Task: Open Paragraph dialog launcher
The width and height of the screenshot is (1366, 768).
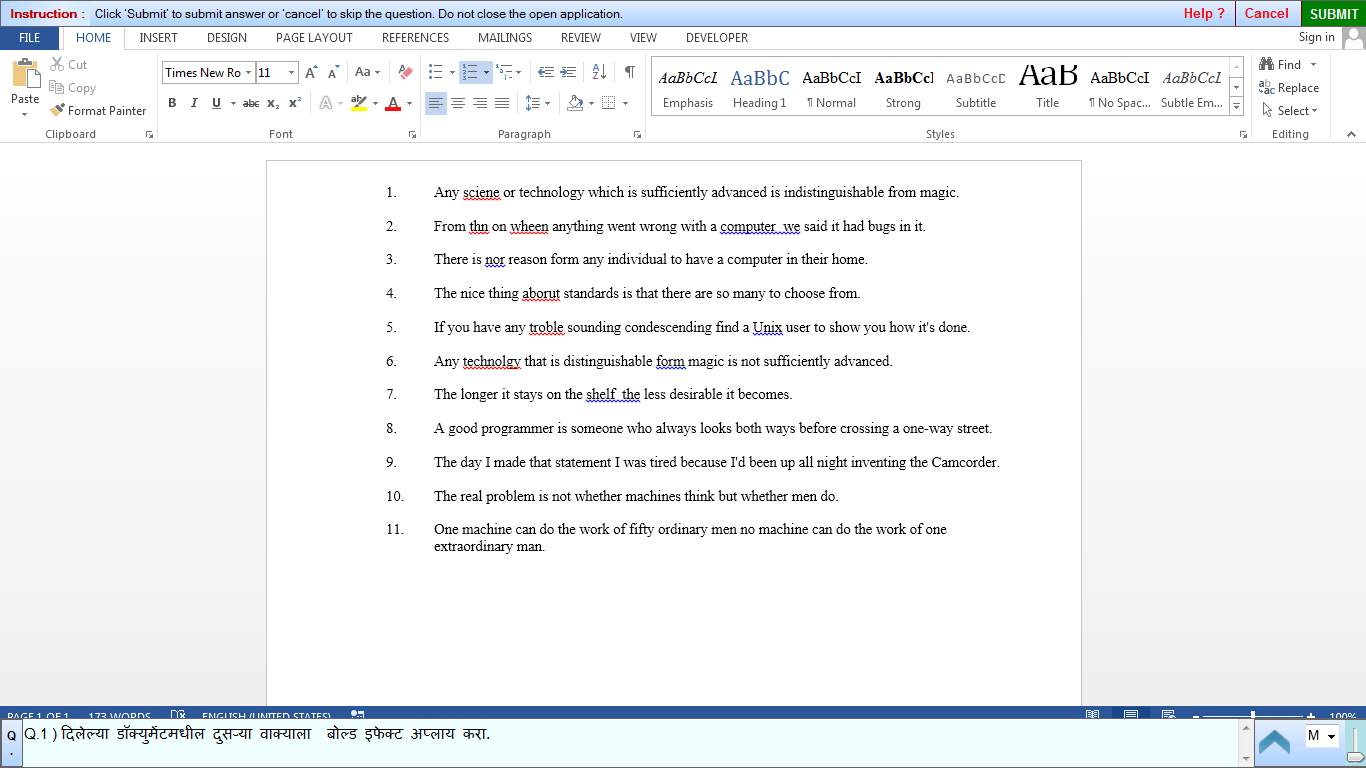Action: pos(637,134)
